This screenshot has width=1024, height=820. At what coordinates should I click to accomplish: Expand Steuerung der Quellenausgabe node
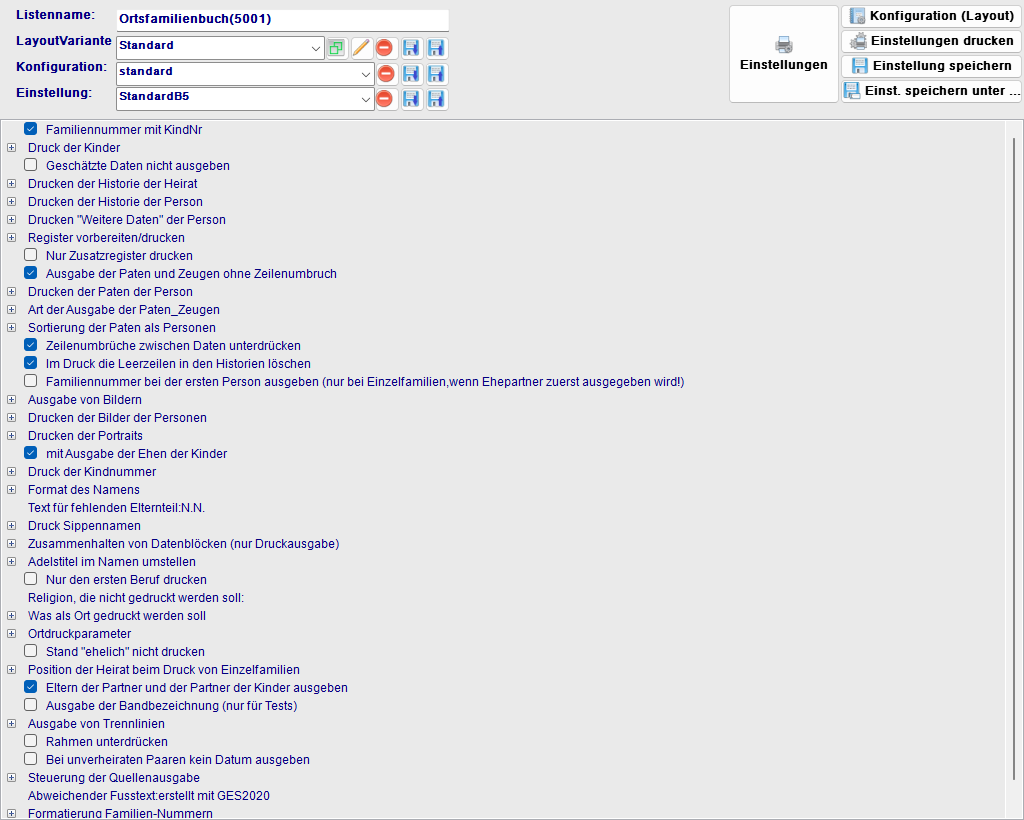[x=10, y=777]
